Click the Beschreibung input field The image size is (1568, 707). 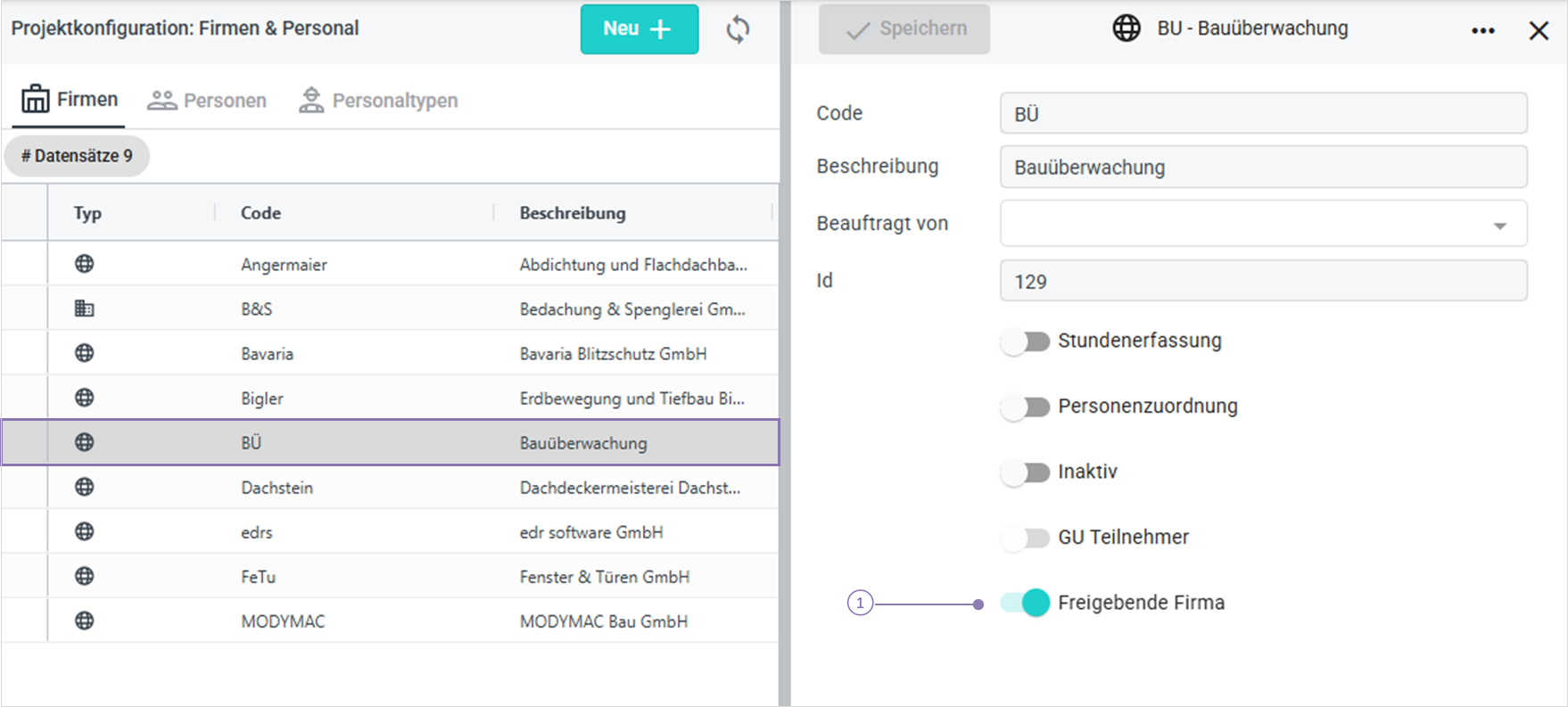point(1263,168)
